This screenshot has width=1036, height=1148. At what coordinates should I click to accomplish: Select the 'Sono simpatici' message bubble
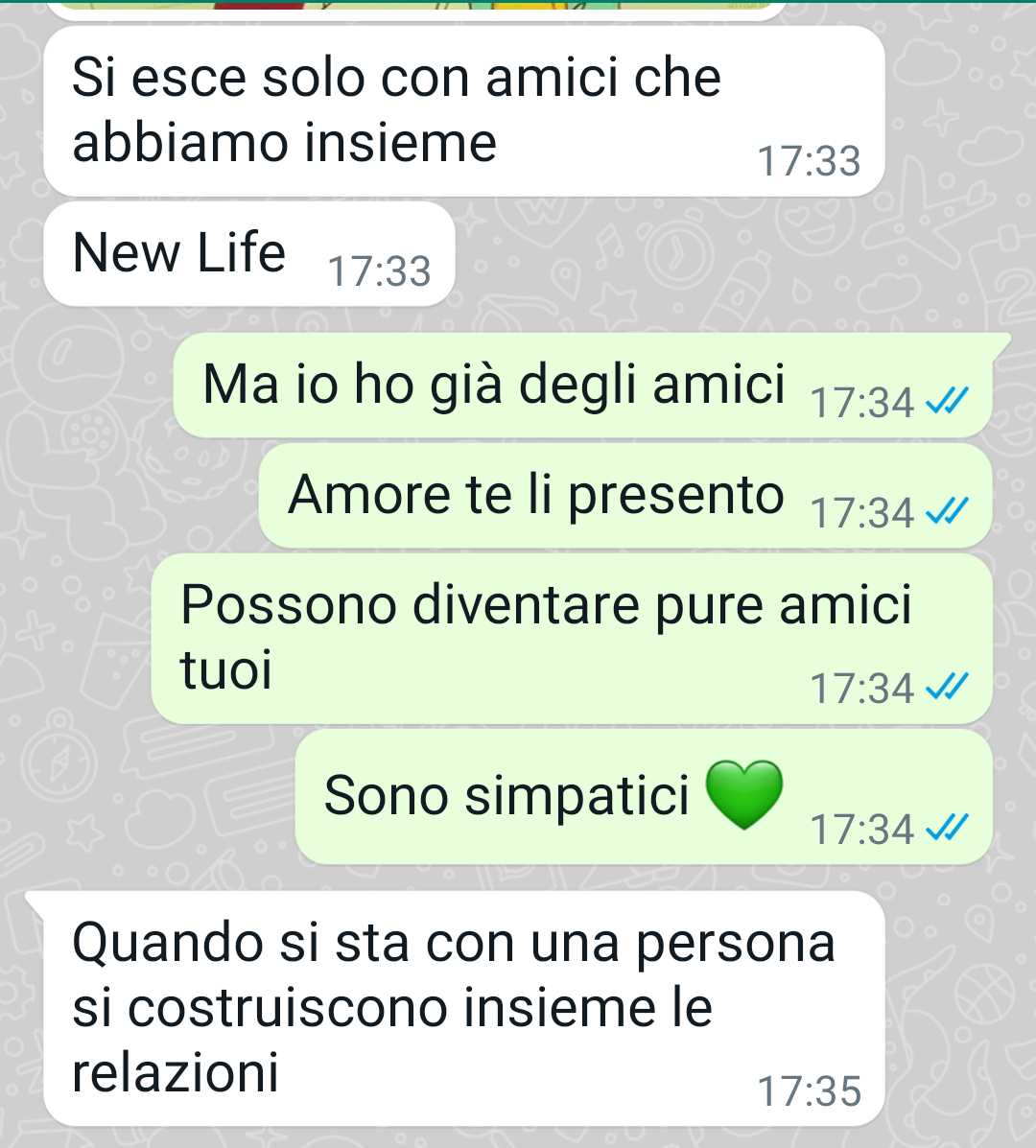pos(644,797)
